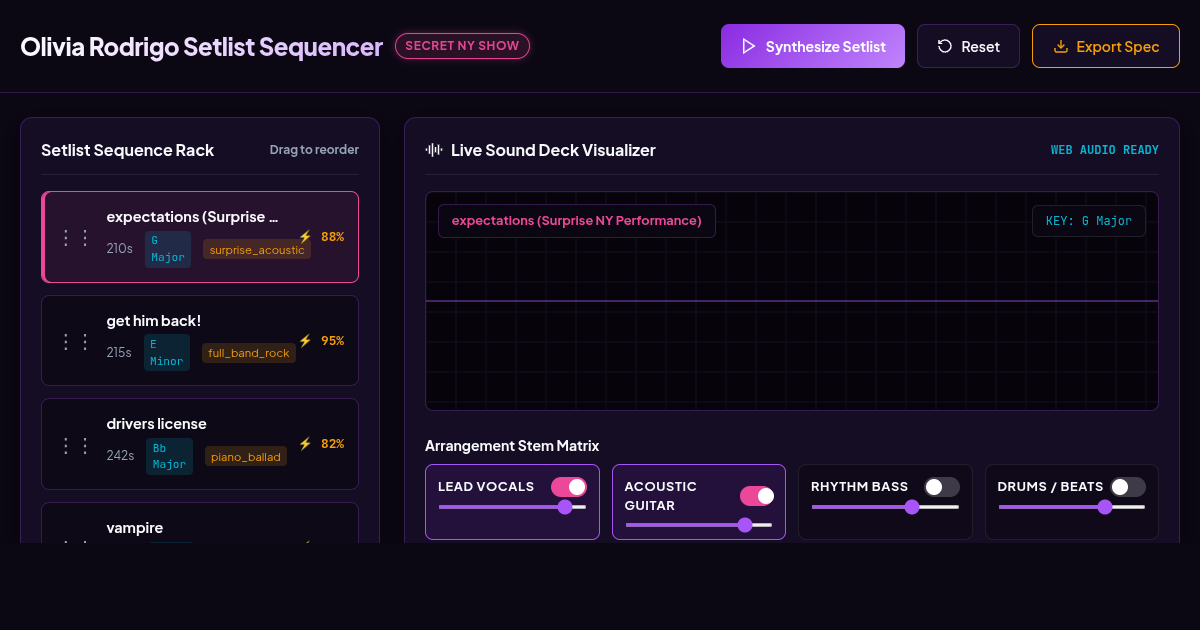
Task: Select the drivers license song card
Action: pos(200,444)
